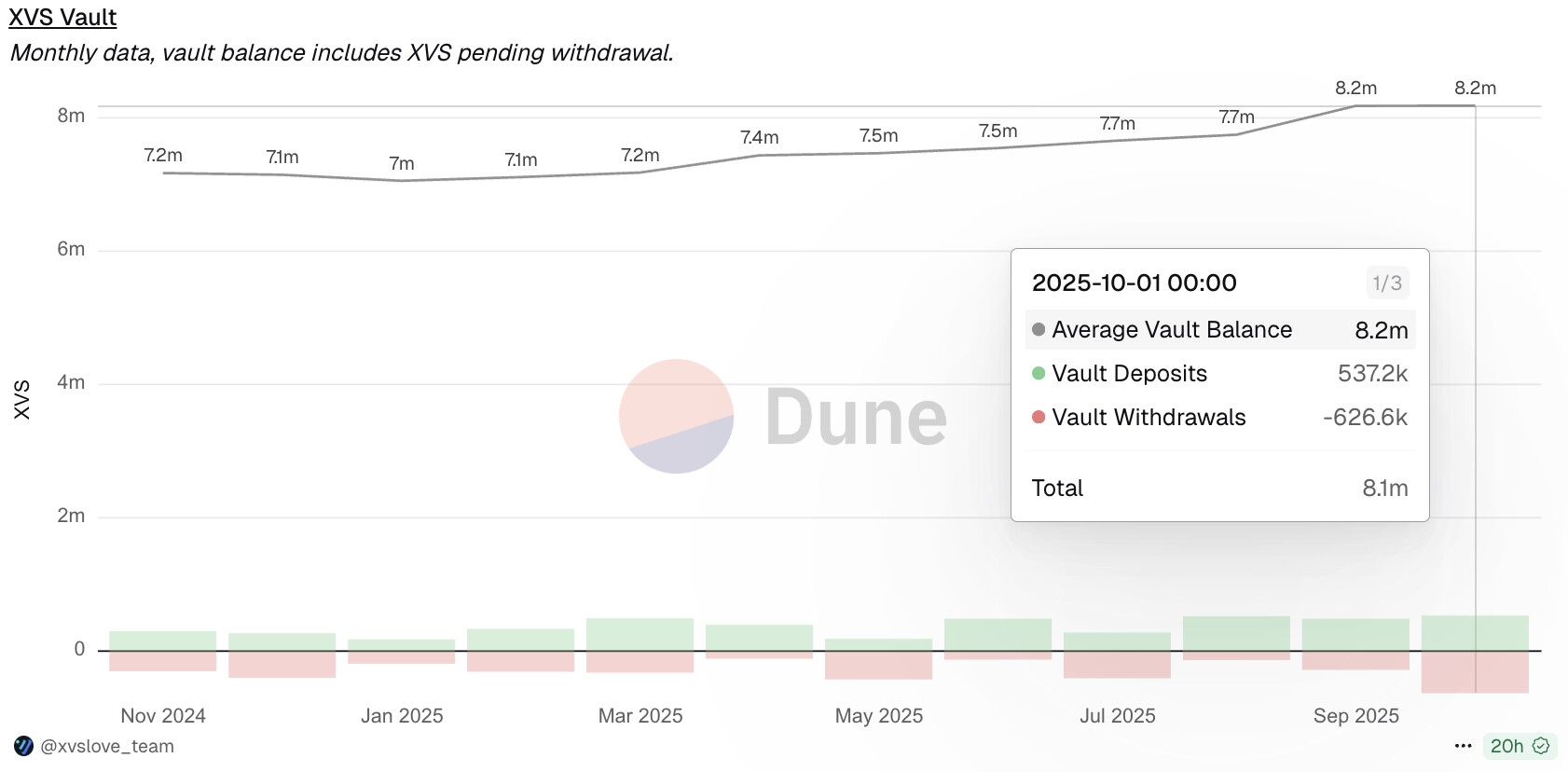Click the 1/3 pager in tooltip
Image resolution: width=1568 pixels, height=772 pixels.
[1386, 283]
